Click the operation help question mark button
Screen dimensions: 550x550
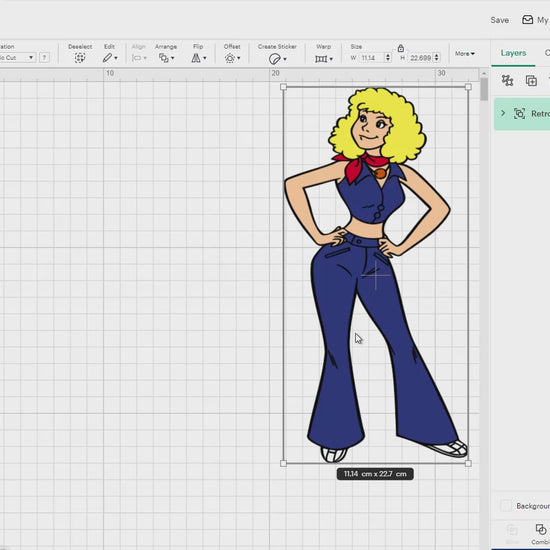tap(44, 58)
